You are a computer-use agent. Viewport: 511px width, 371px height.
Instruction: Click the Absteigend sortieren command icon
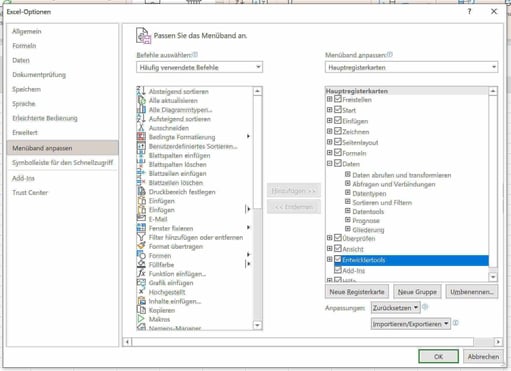click(141, 91)
